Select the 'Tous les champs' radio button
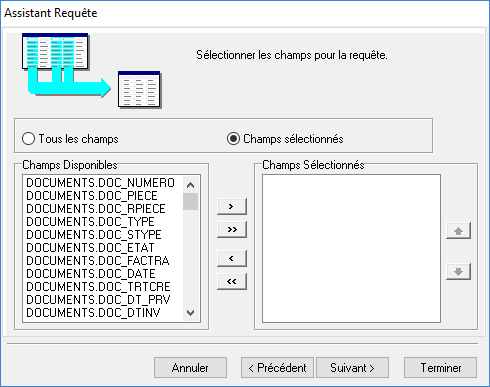 pos(29,139)
